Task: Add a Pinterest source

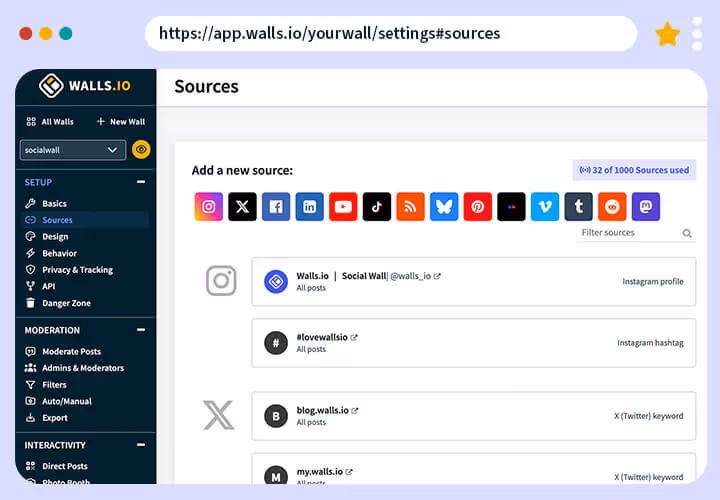Action: [x=478, y=207]
